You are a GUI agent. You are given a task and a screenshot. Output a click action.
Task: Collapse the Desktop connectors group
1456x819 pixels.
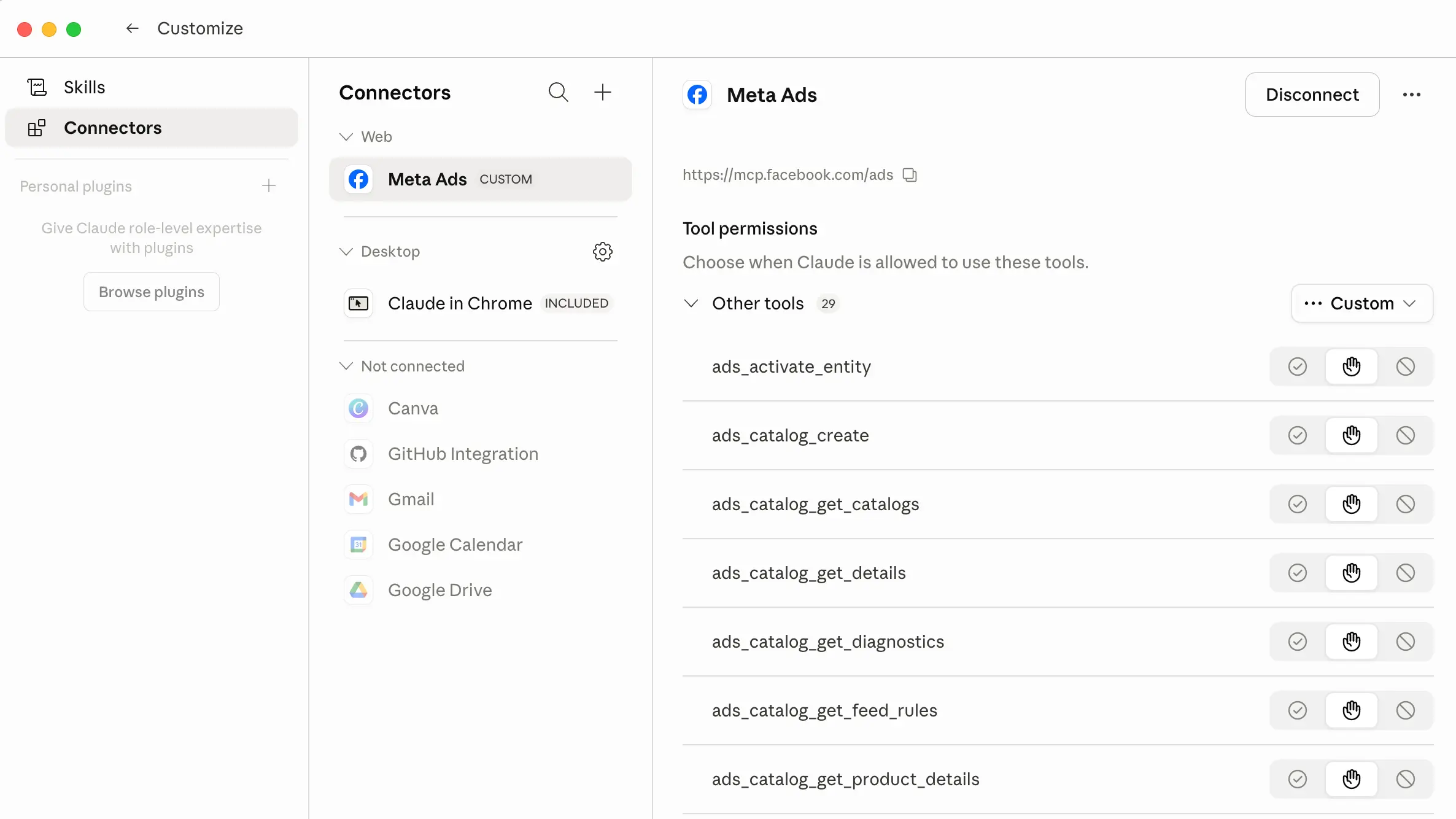(346, 252)
